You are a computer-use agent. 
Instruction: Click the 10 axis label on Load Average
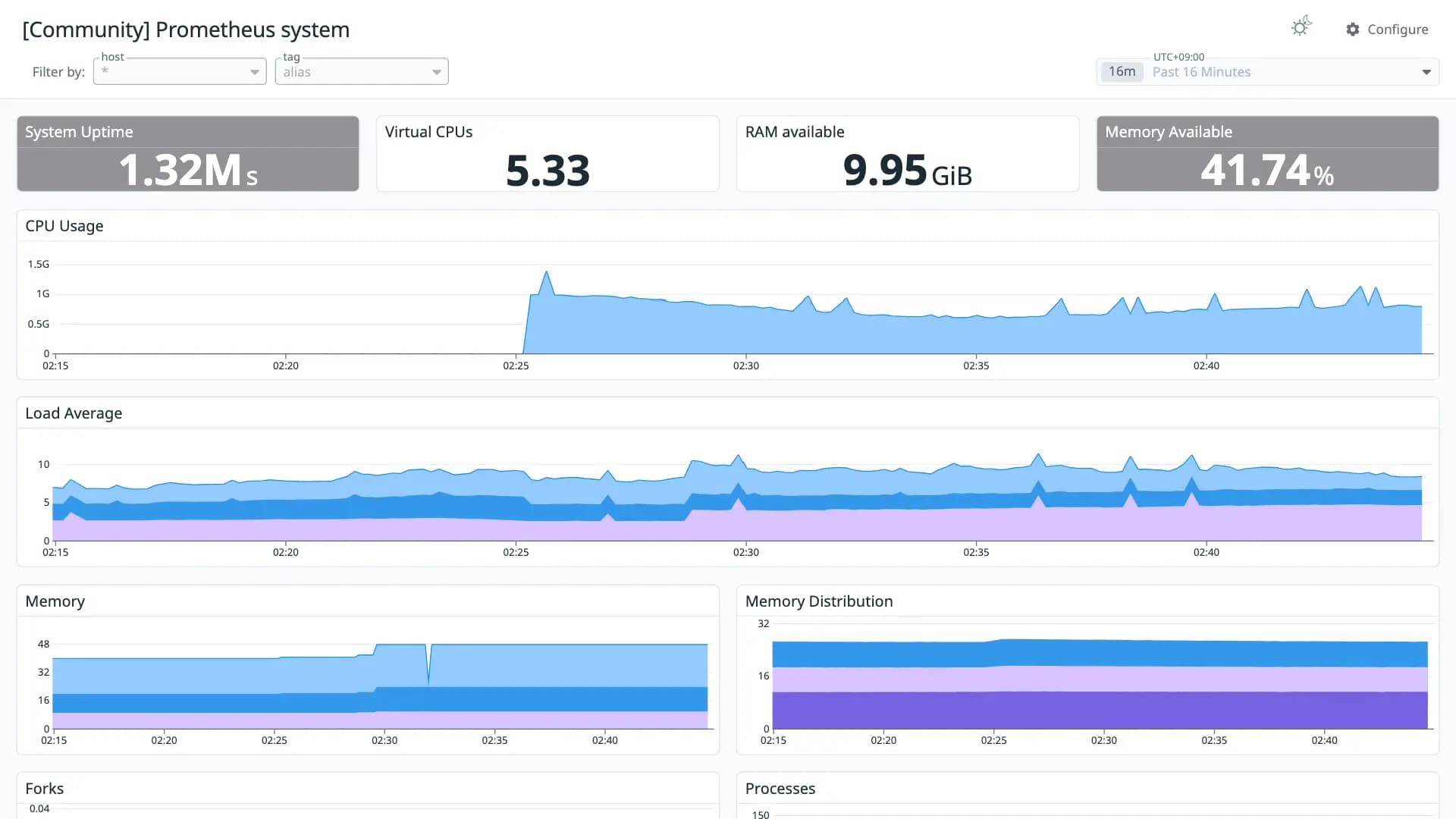(44, 465)
